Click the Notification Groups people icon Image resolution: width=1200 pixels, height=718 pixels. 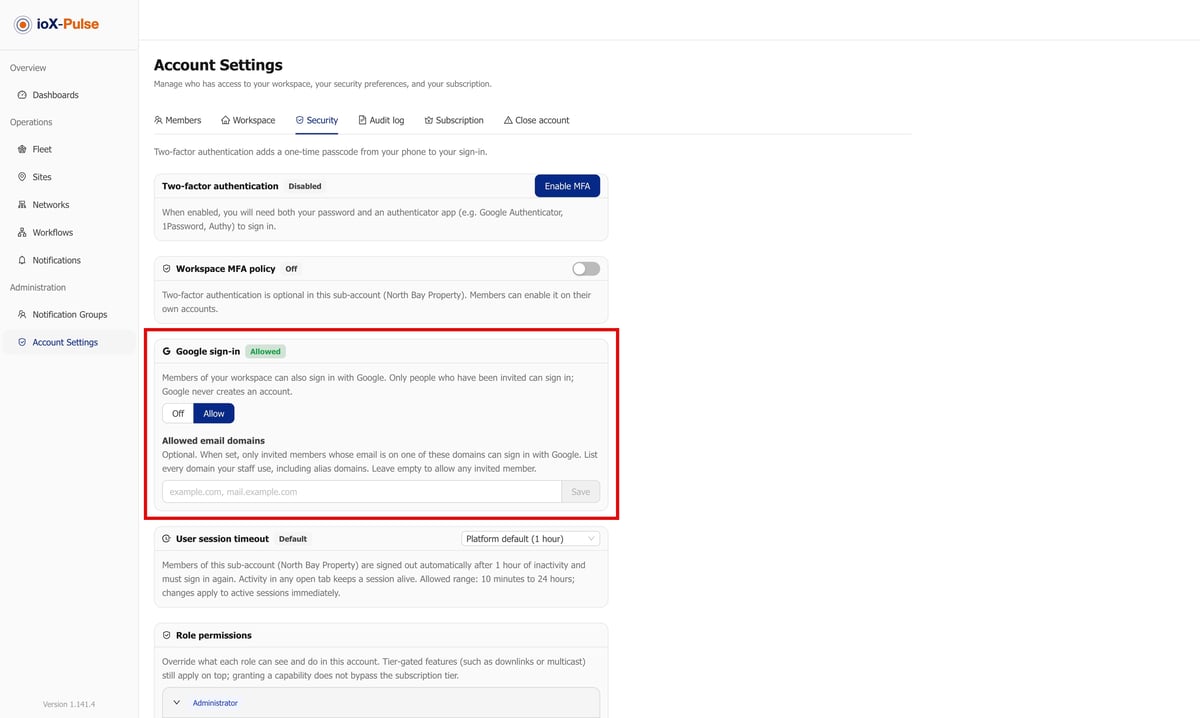(22, 314)
